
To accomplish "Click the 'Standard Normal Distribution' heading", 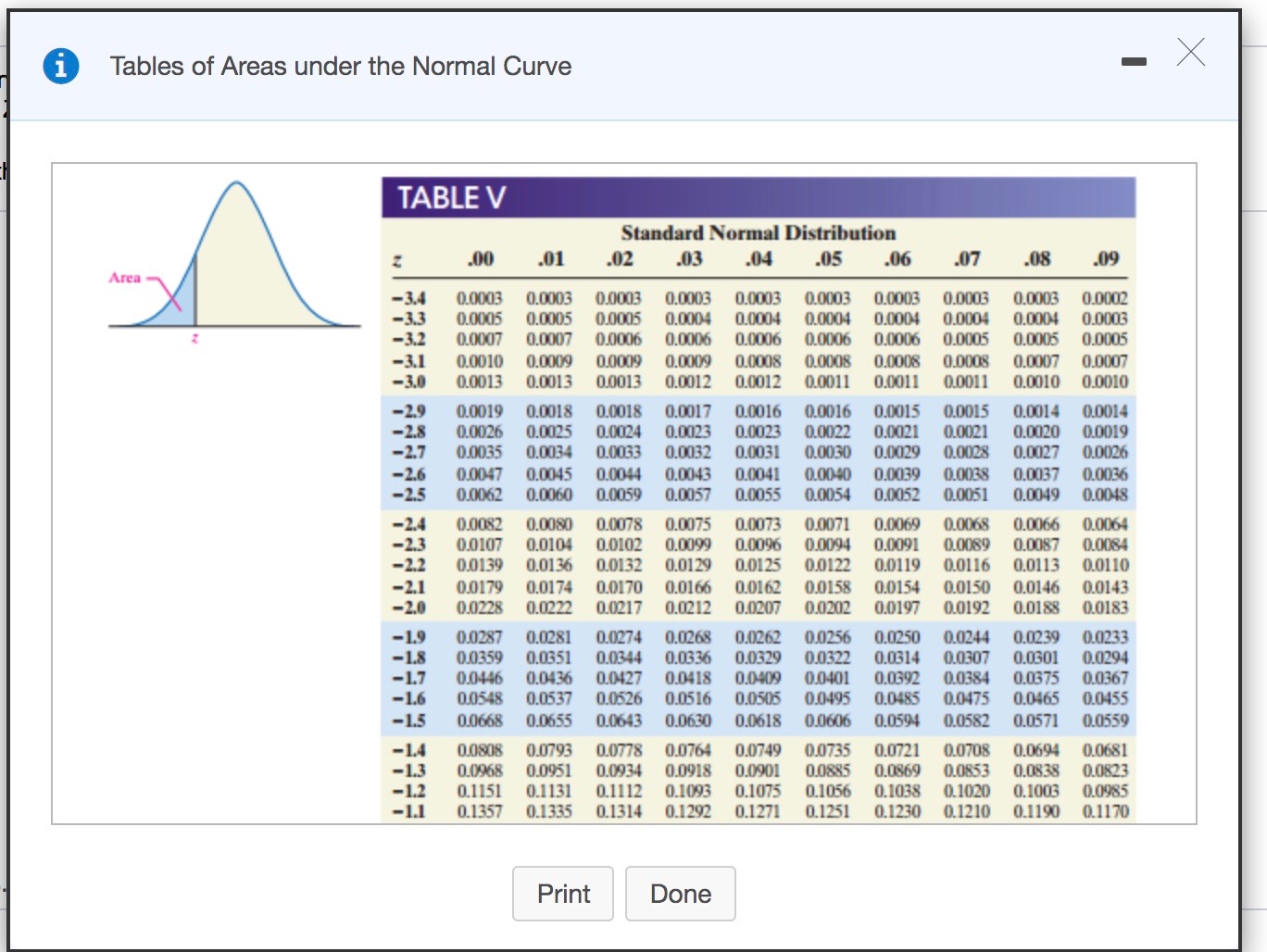I will (x=759, y=232).
